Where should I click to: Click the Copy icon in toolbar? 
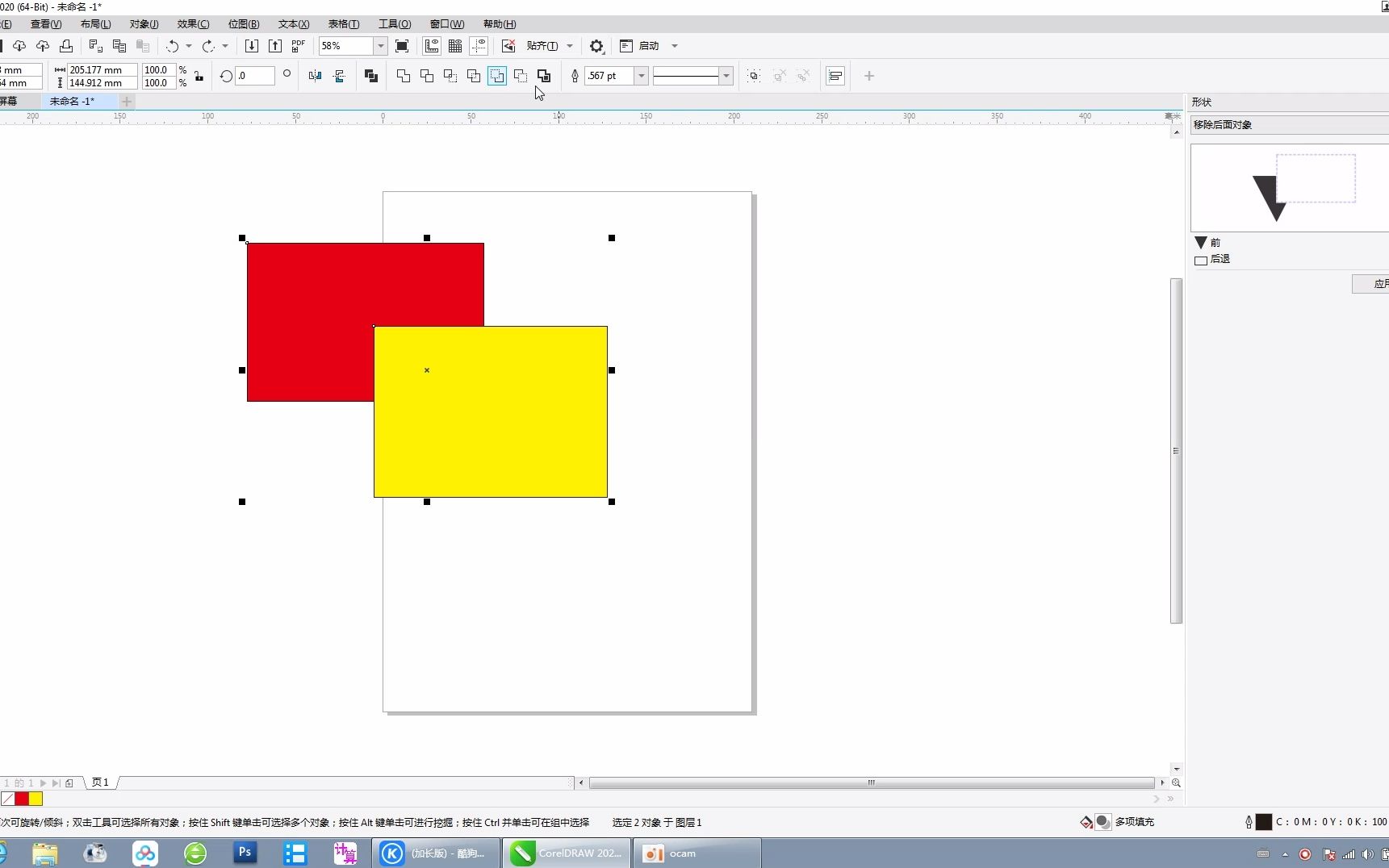click(x=119, y=46)
